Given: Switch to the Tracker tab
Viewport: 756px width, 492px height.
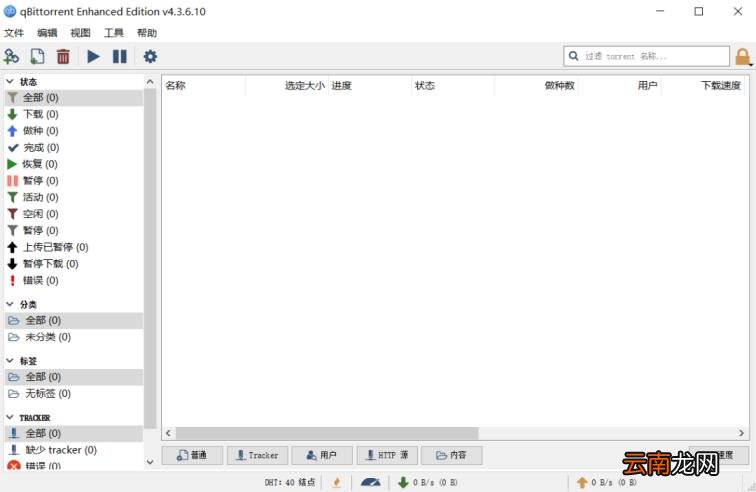Looking at the screenshot, I should (257, 455).
